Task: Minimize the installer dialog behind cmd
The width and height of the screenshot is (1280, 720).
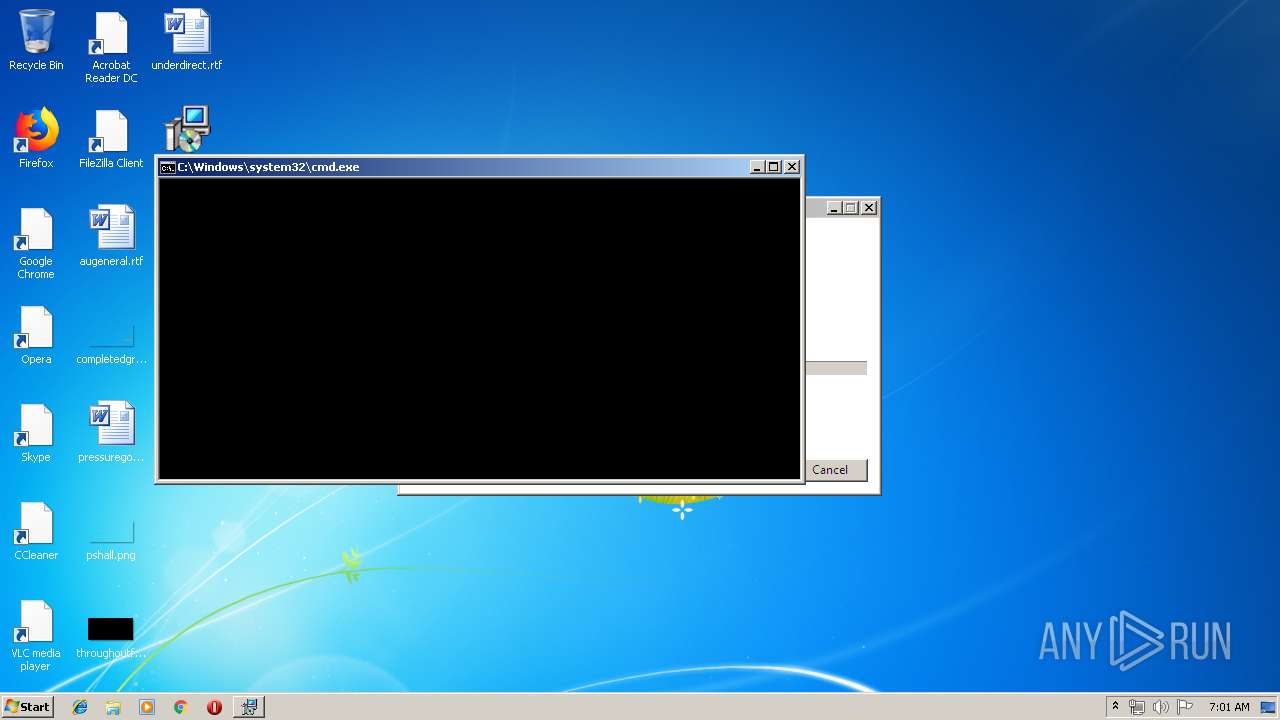Action: (833, 208)
